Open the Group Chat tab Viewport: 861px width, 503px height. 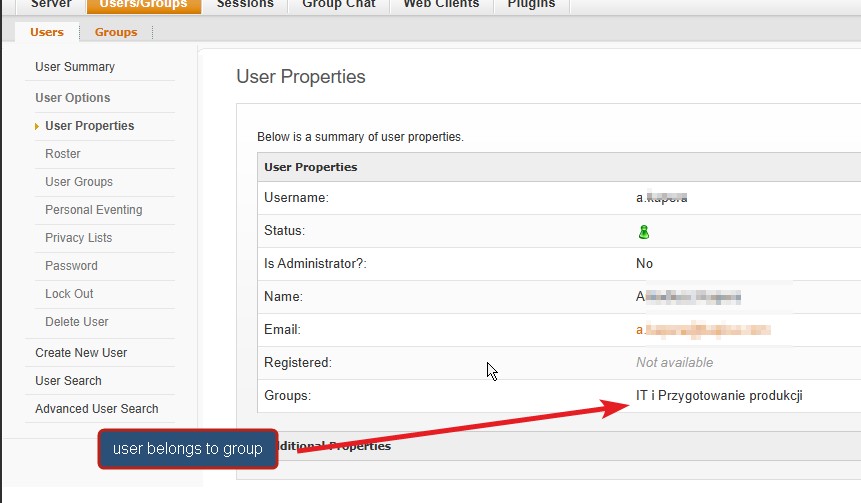click(339, 4)
